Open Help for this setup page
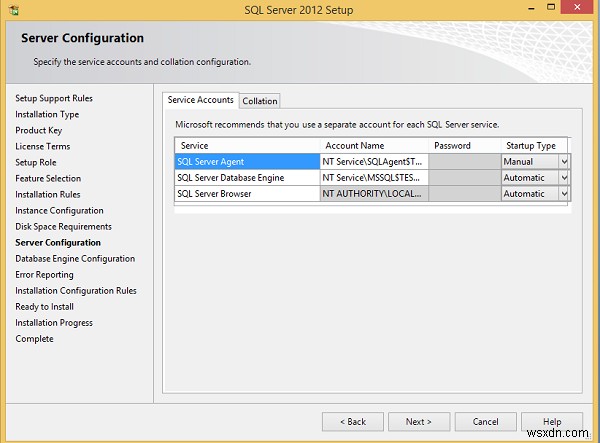 pyautogui.click(x=552, y=422)
